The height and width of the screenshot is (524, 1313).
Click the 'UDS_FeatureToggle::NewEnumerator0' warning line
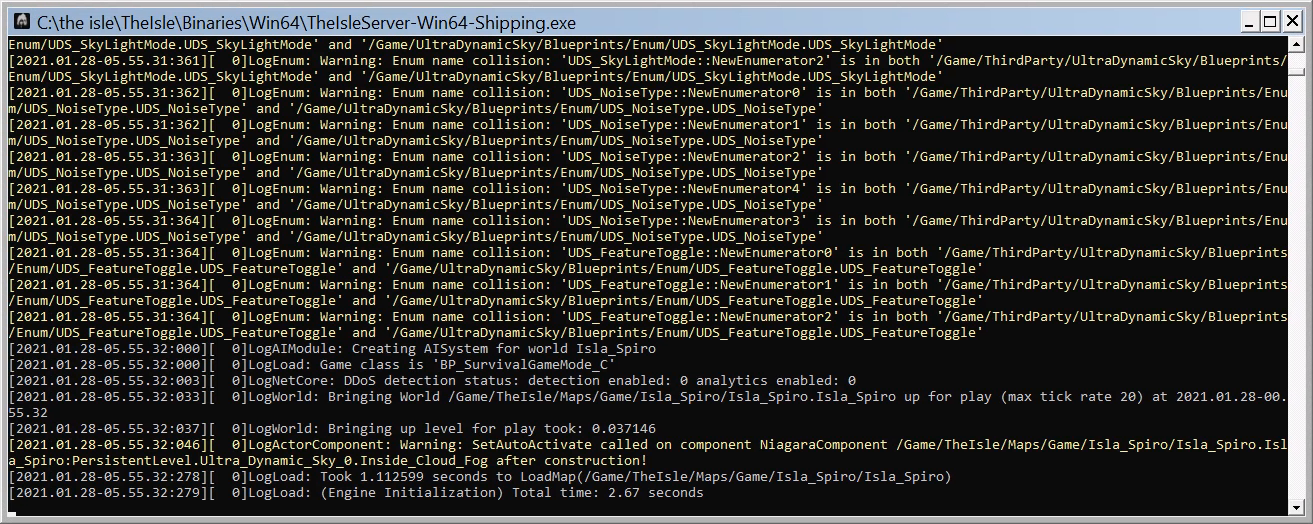pos(648,261)
